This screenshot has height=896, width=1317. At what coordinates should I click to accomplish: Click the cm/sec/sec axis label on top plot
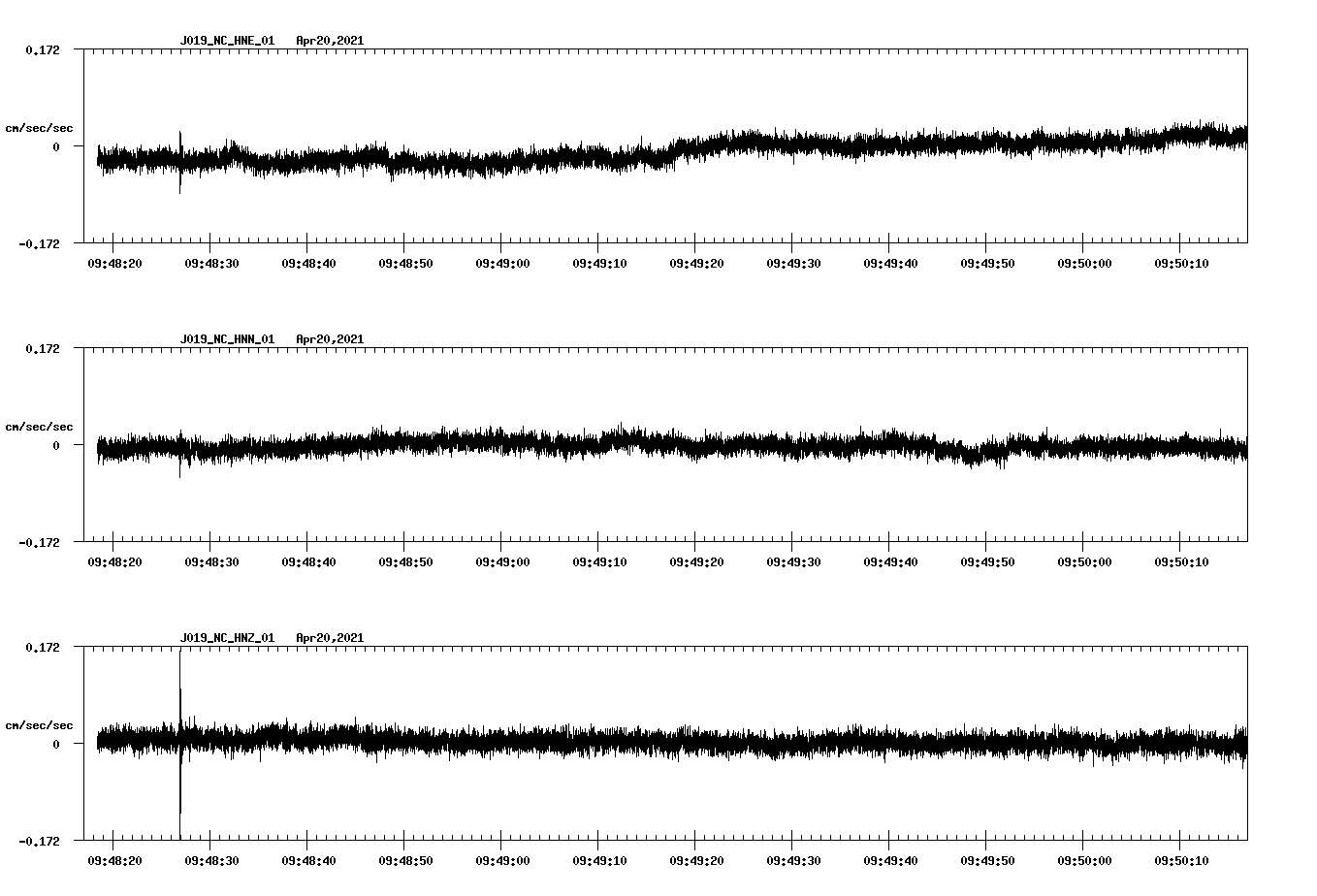(40, 127)
